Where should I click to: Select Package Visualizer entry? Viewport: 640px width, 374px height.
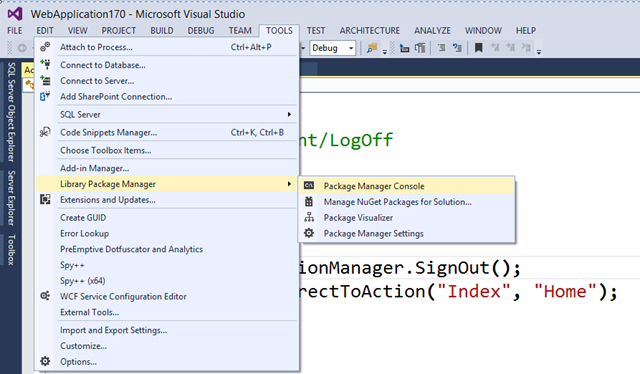click(407, 218)
